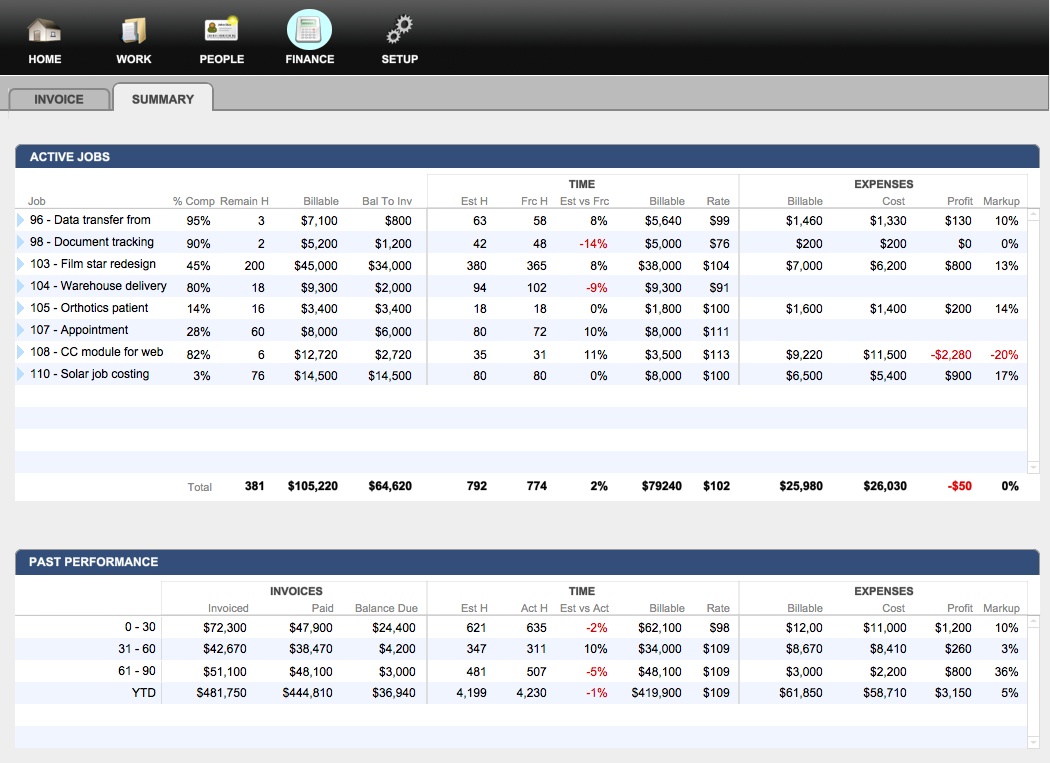Open the Setup gears icon
The image size is (1050, 763).
click(399, 31)
